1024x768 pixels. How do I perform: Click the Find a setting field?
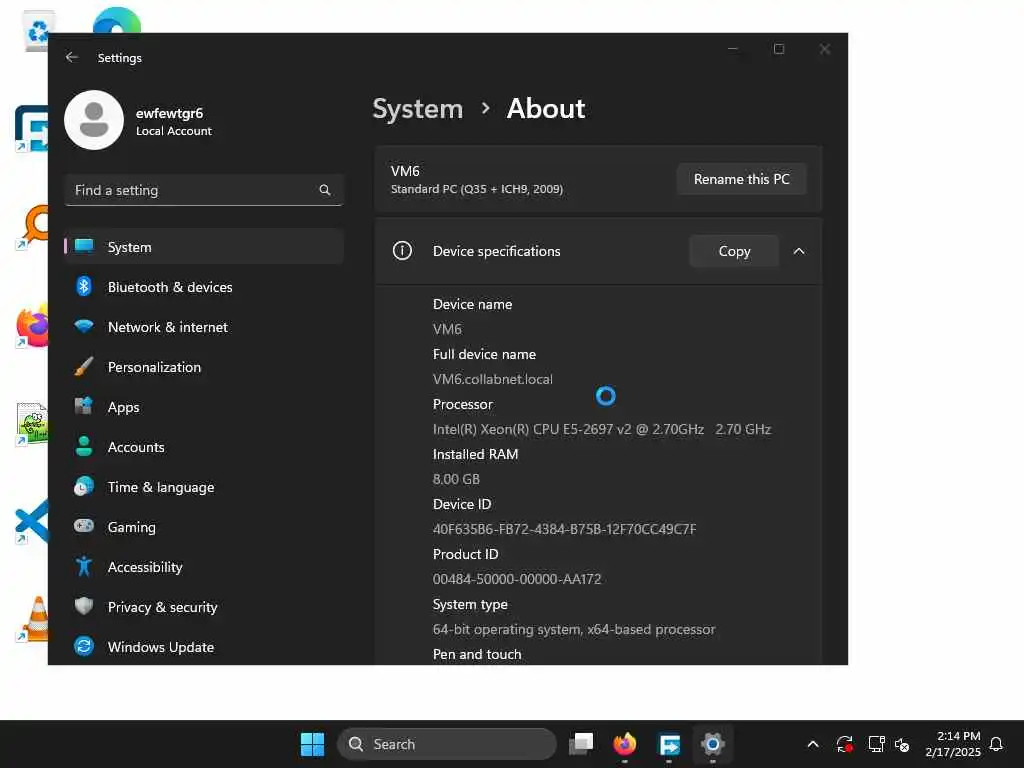coord(204,190)
